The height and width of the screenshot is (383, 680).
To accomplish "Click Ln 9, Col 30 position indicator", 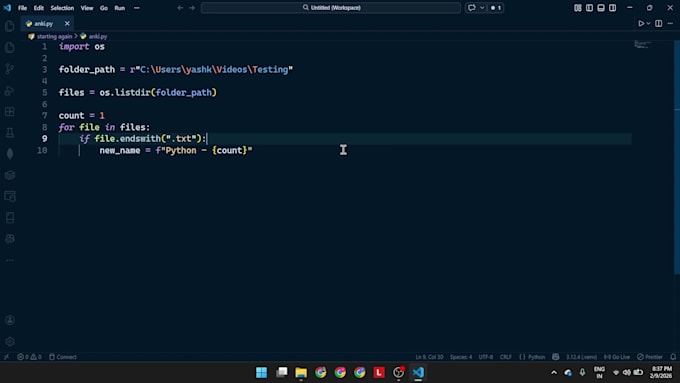I will pos(429,357).
